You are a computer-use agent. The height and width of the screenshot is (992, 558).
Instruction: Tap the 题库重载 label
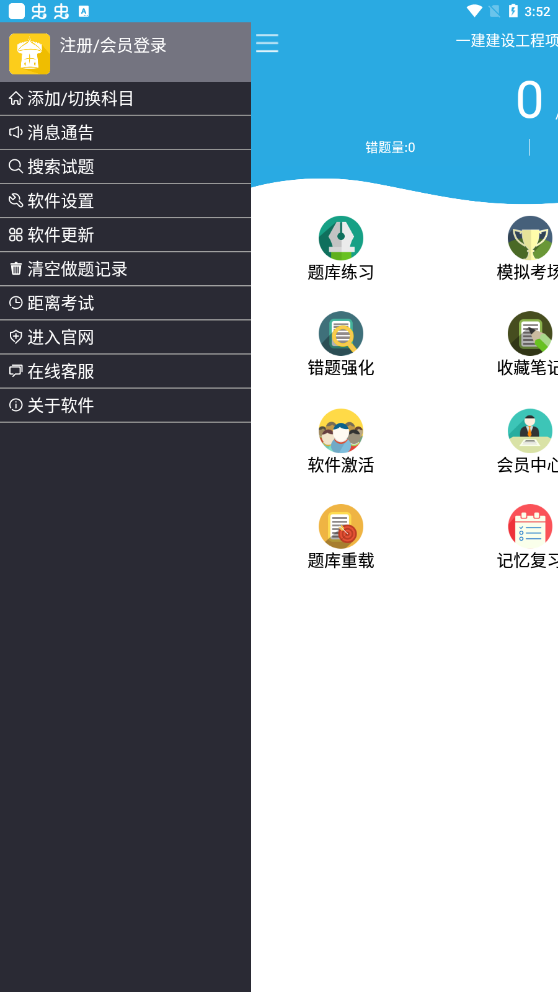[341, 561]
